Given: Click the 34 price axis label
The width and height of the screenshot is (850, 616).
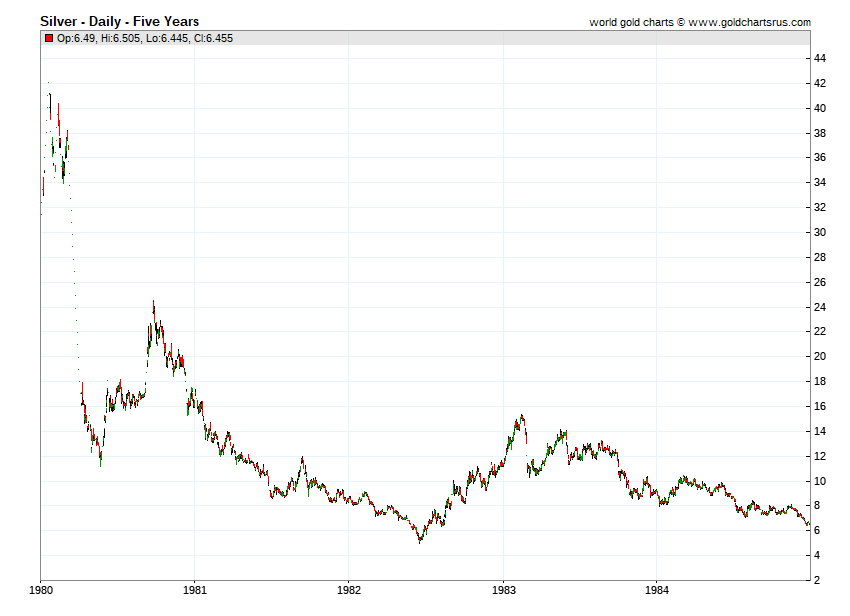Looking at the screenshot, I should pyautogui.click(x=820, y=182).
